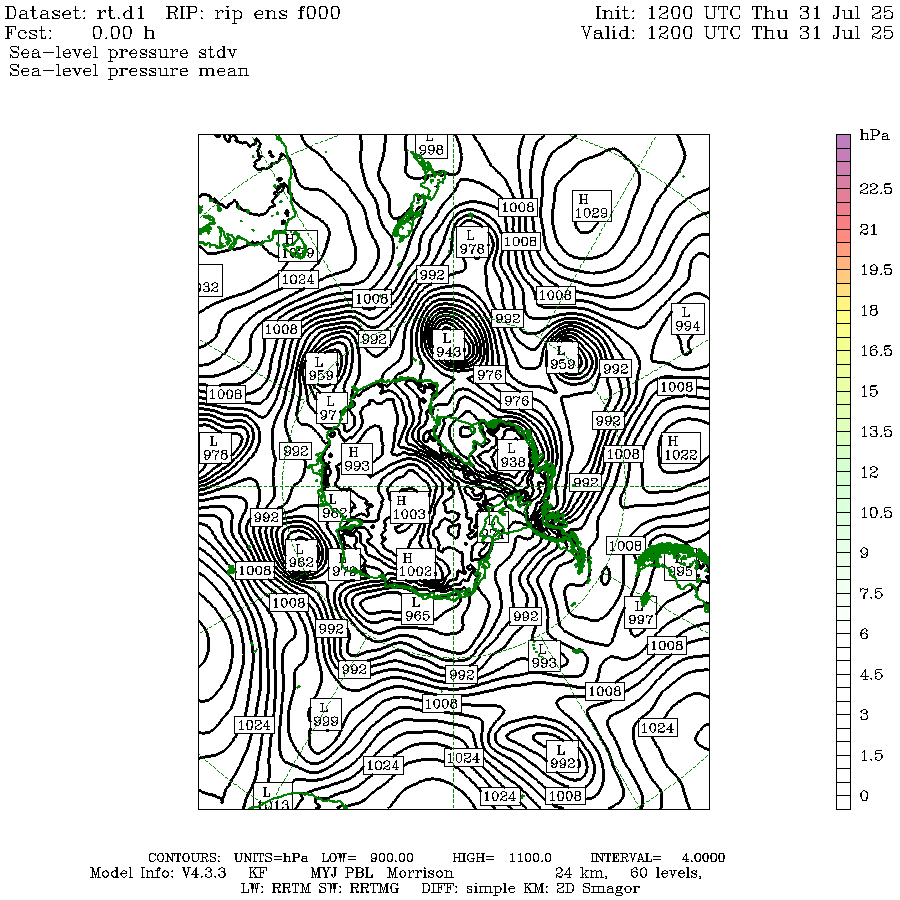Click the 3 value on the color scale
The image size is (900, 900).
pyautogui.click(x=864, y=715)
